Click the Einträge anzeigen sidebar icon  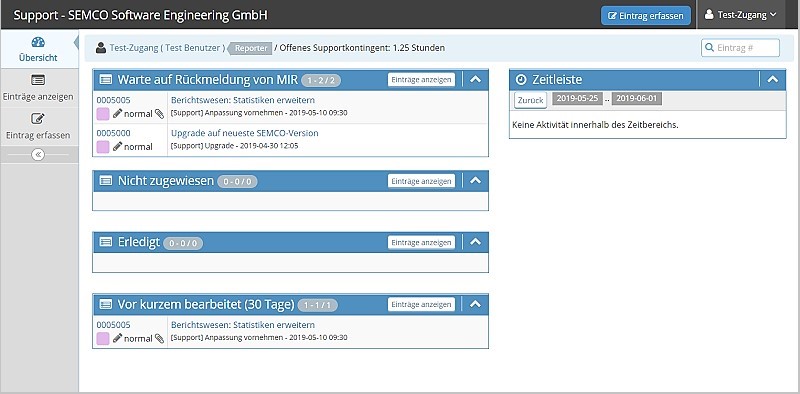click(x=38, y=80)
